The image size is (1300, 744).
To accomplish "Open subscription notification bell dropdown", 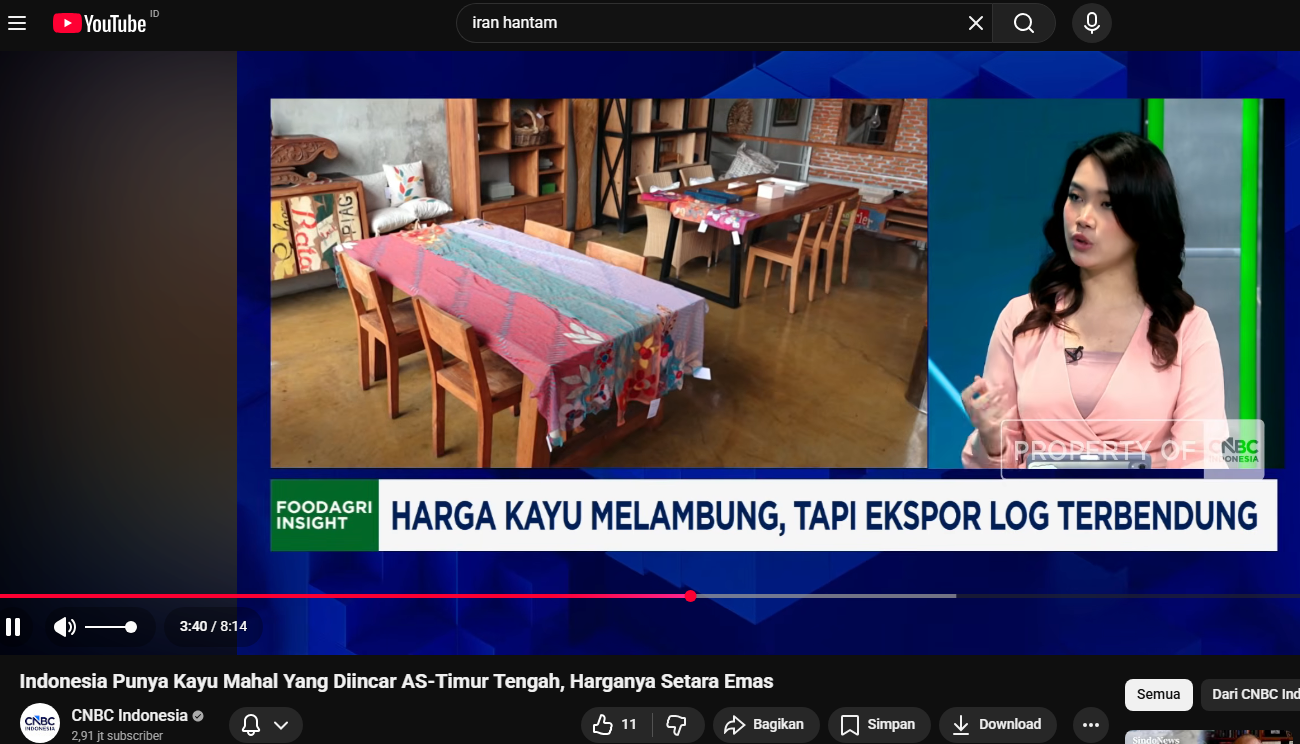I will 266,725.
